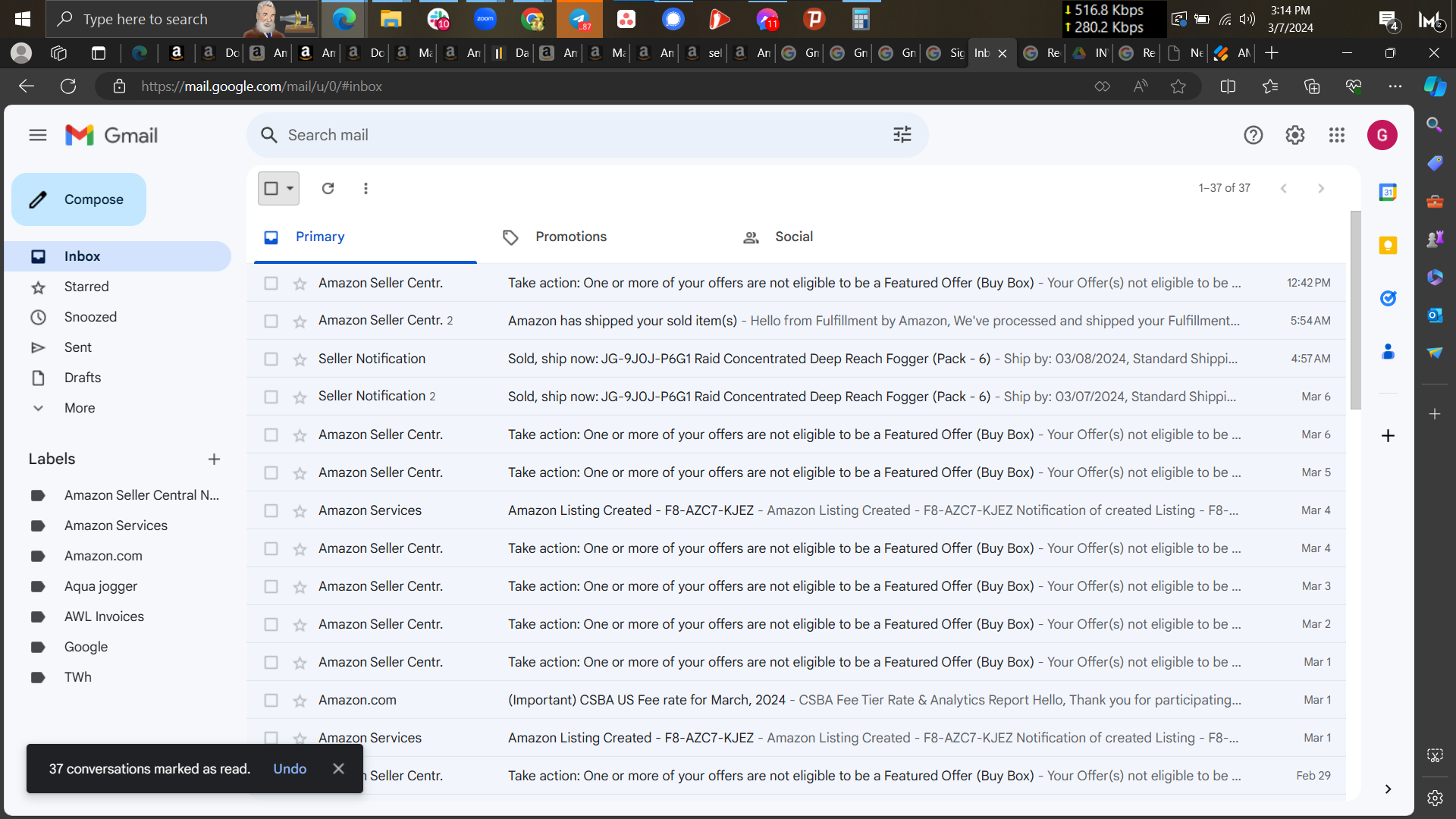
Task: Open Telegram from the taskbar
Action: (x=579, y=19)
